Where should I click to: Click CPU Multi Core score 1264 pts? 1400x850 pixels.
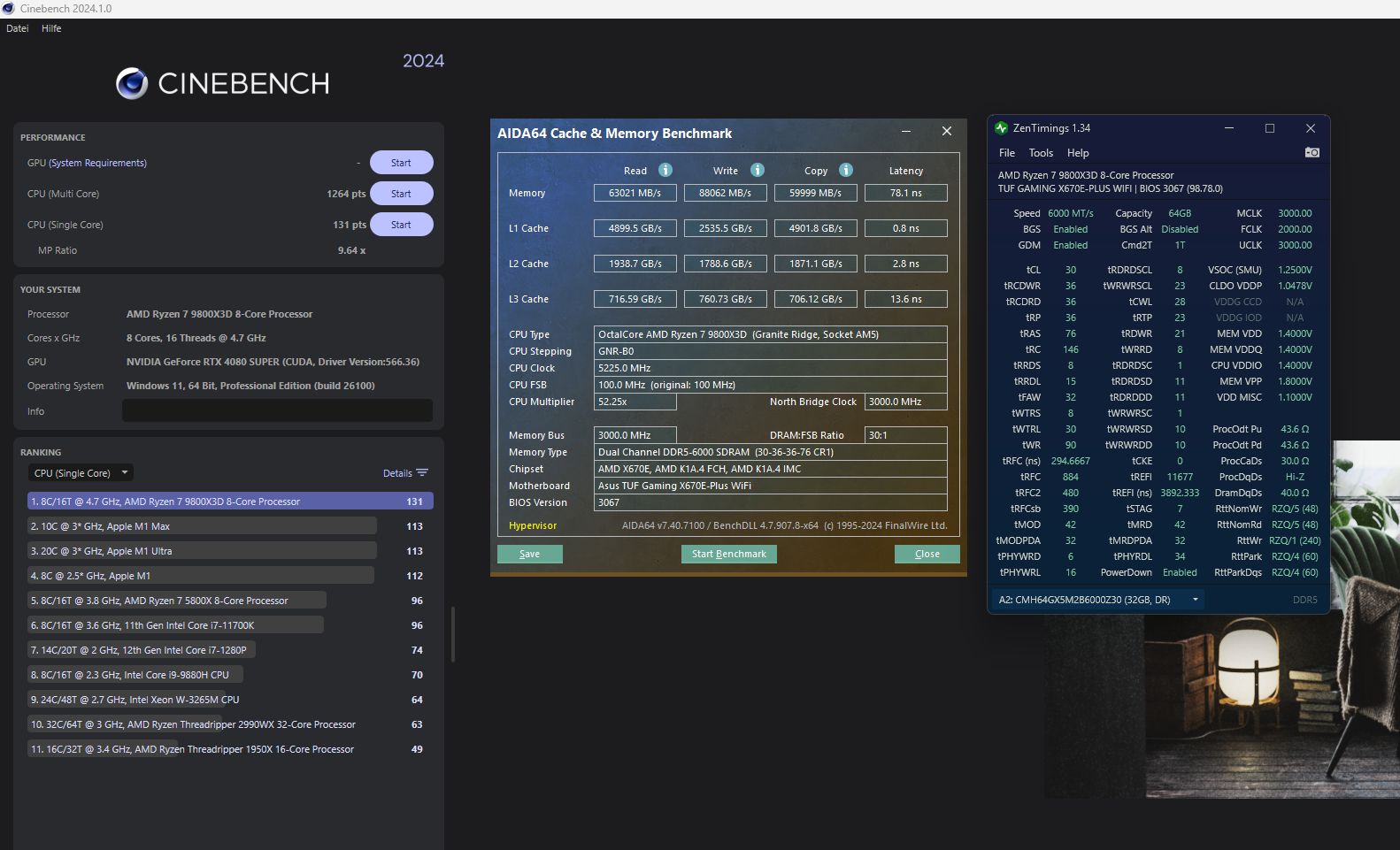tap(346, 194)
